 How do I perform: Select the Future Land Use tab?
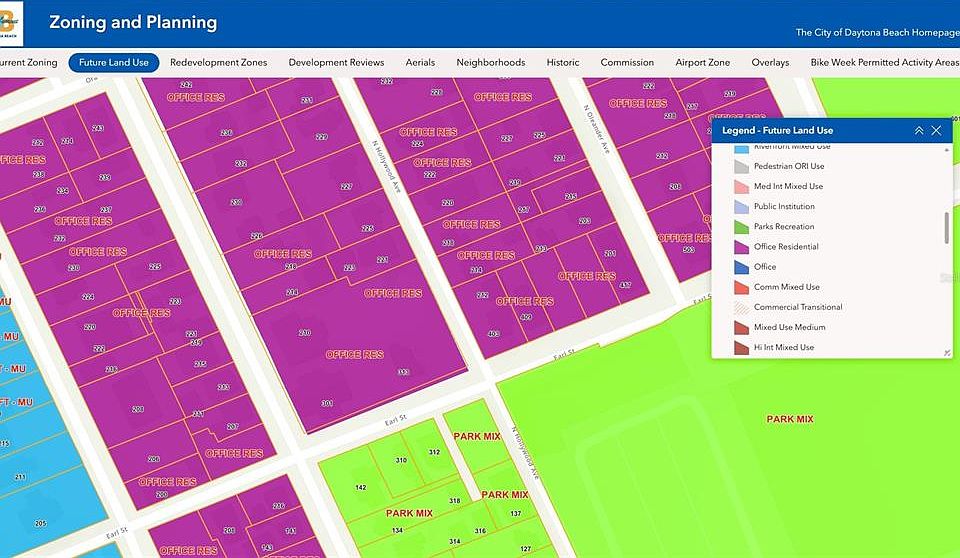(114, 62)
